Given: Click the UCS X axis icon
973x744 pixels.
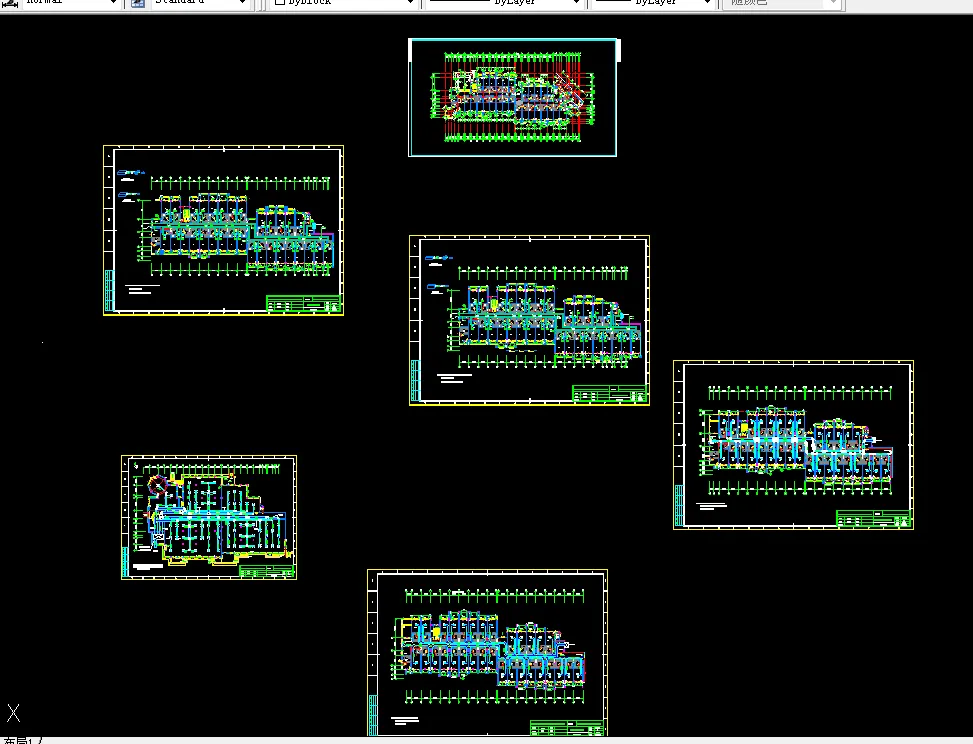Looking at the screenshot, I should coord(14,713).
